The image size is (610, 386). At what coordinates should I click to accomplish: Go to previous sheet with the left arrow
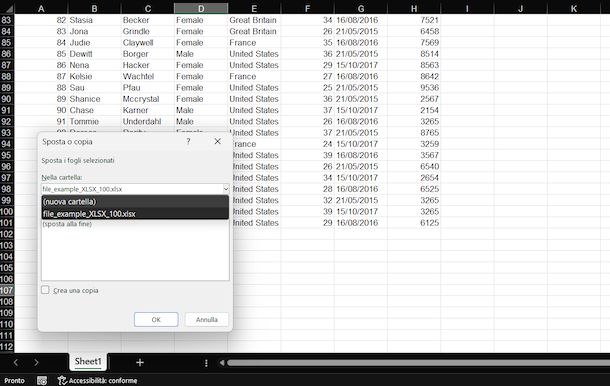(x=16, y=363)
